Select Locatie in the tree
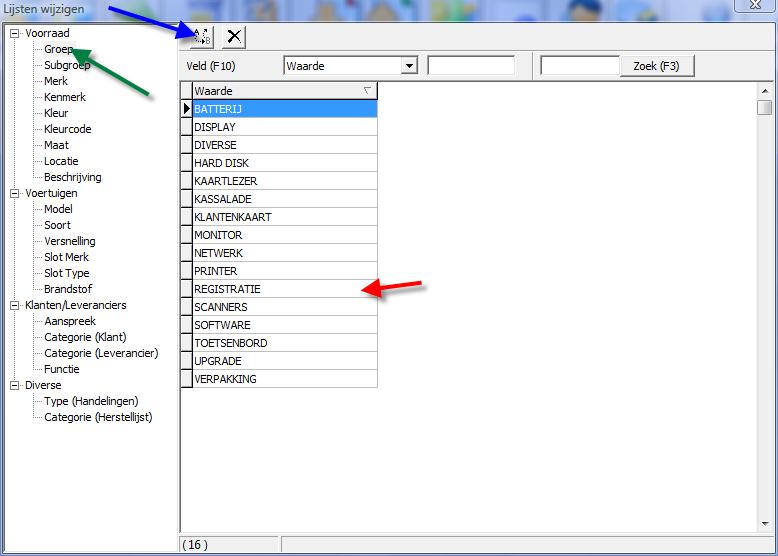This screenshot has height=556, width=778. click(61, 161)
